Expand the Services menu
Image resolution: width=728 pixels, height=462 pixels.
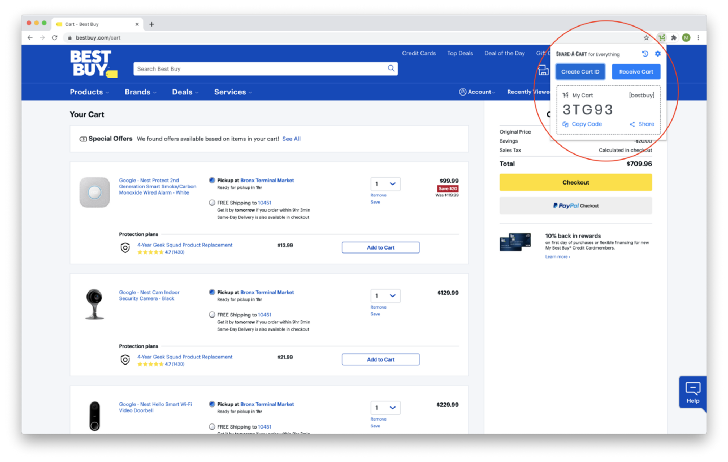[233, 92]
